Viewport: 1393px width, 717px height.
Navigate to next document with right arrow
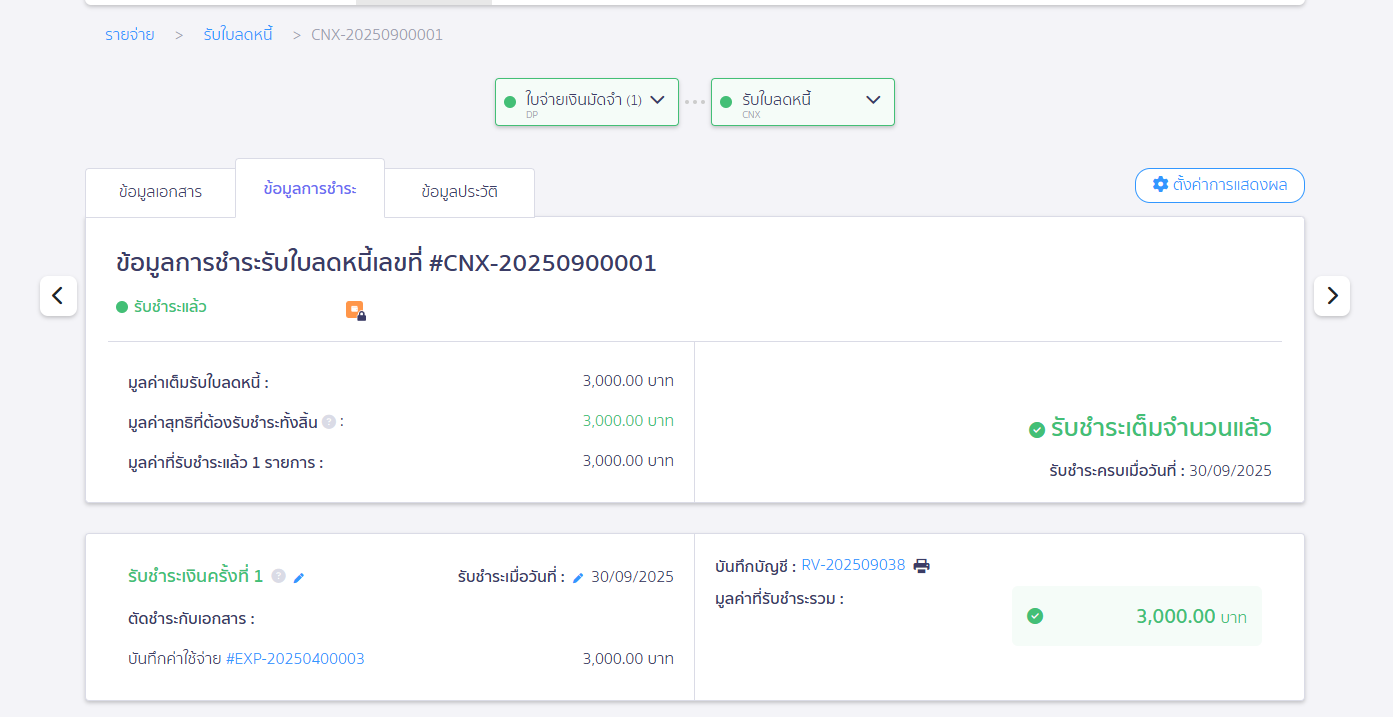click(1331, 295)
